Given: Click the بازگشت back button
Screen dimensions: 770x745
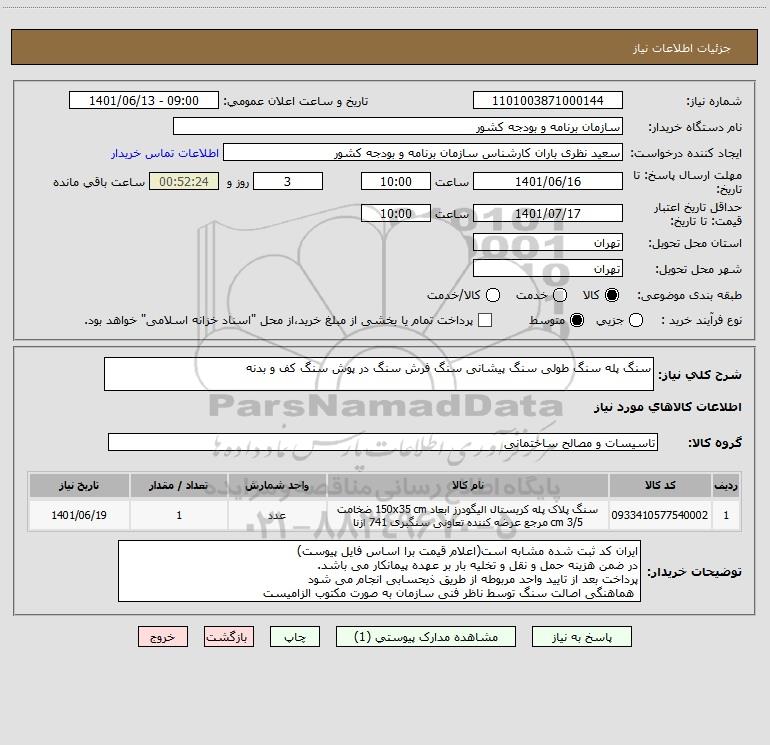Looking at the screenshot, I should (x=229, y=637).
